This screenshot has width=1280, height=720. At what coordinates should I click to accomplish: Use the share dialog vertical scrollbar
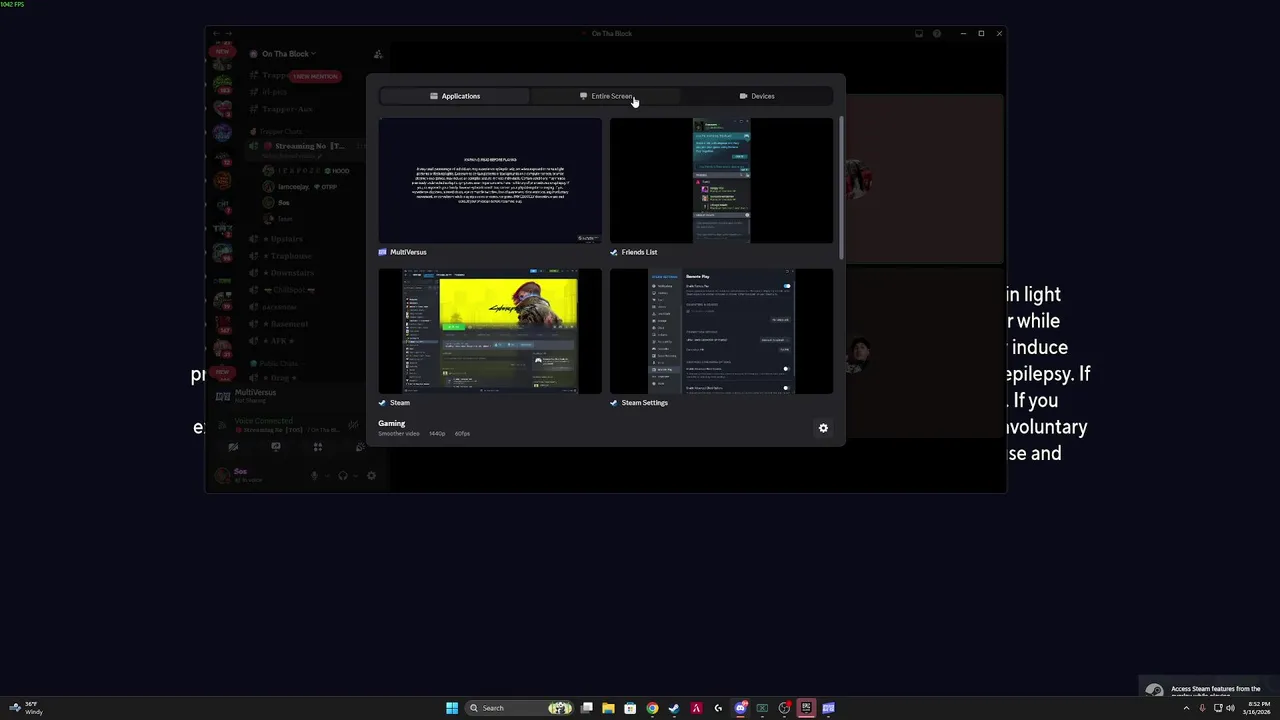841,190
